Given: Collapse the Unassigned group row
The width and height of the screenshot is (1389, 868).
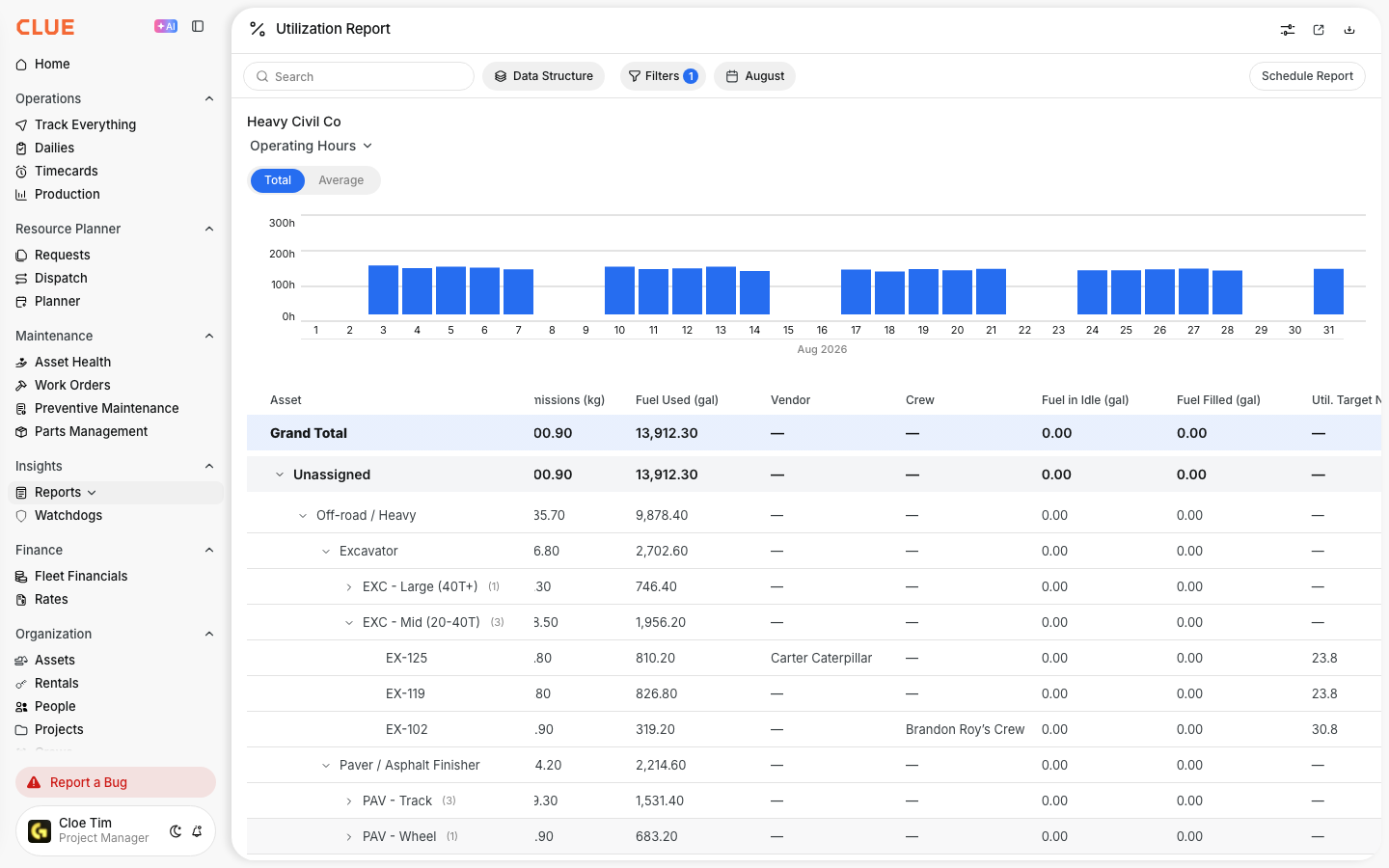Looking at the screenshot, I should [280, 475].
